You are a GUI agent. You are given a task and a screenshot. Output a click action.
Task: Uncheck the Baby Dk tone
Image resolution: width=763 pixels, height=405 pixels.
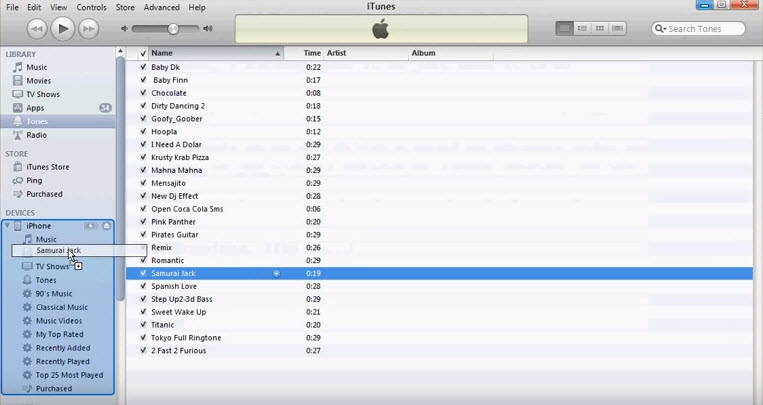143,67
